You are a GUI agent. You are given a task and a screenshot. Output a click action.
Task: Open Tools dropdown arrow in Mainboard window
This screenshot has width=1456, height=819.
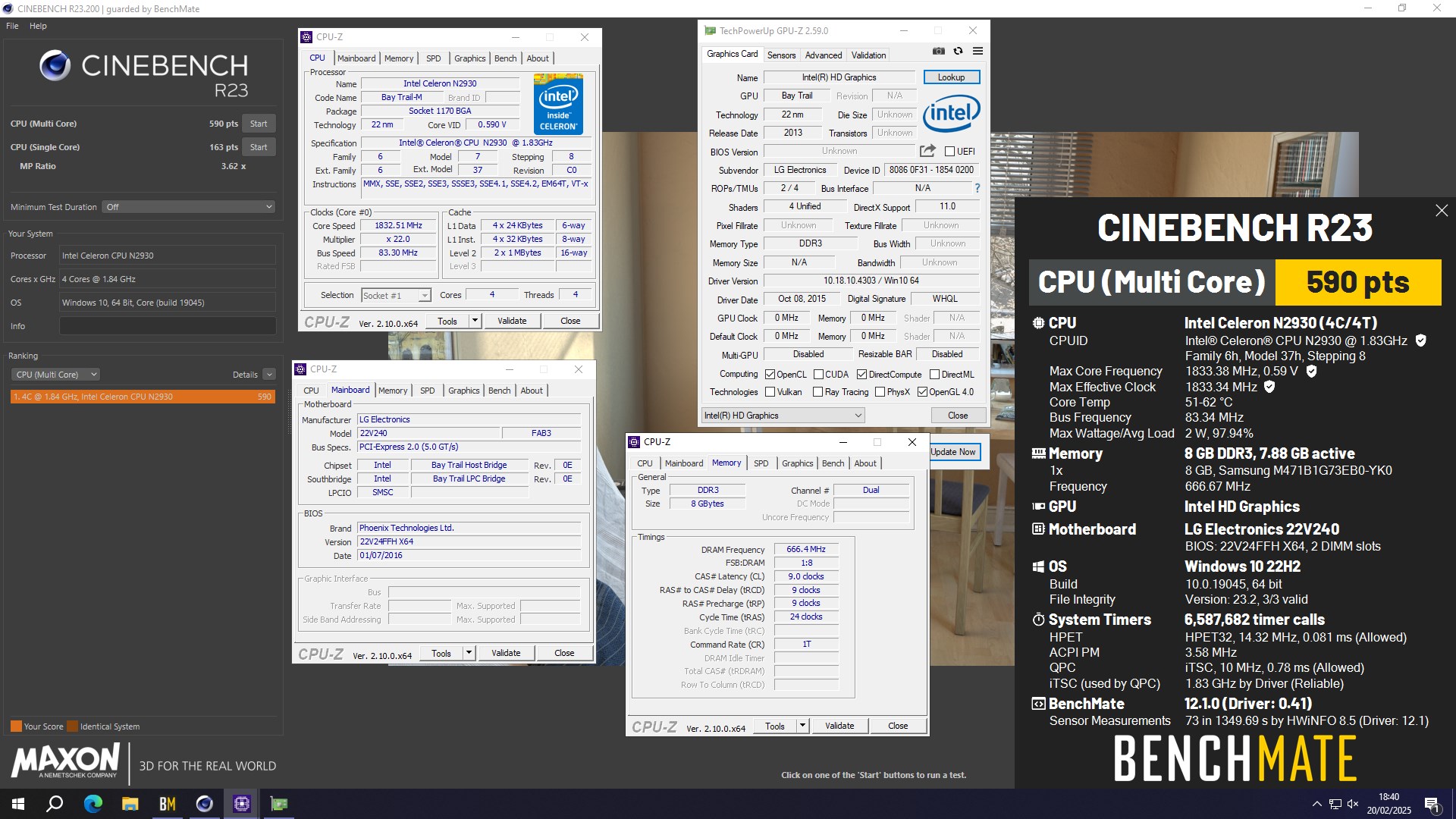(x=469, y=653)
